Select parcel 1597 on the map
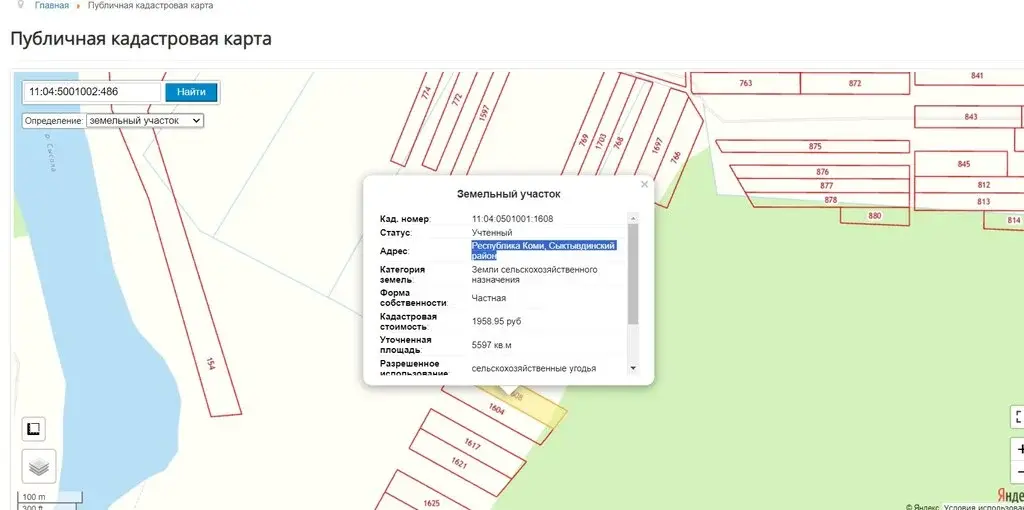 (484, 113)
